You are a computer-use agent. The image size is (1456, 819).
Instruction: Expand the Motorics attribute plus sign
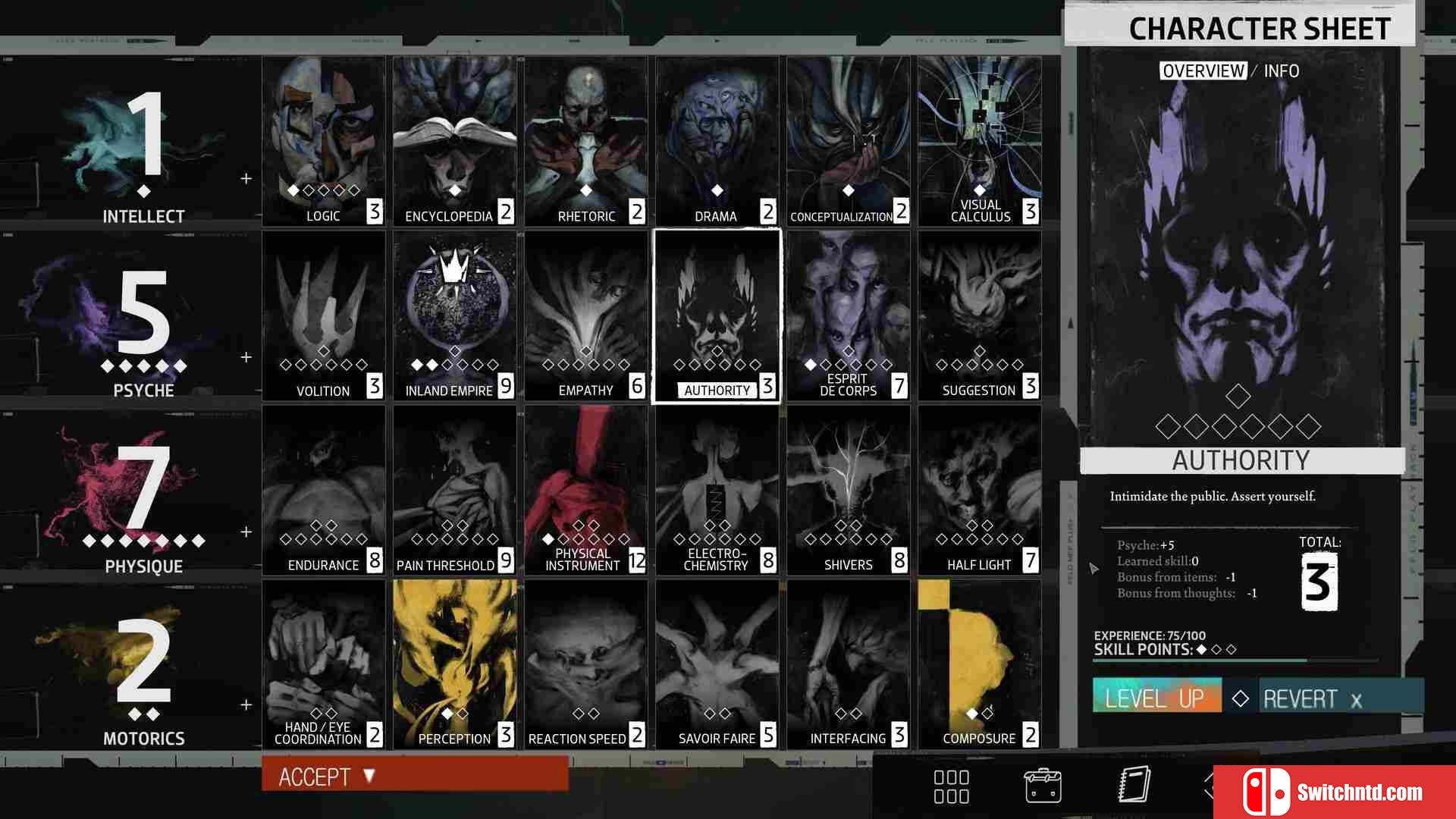(246, 704)
